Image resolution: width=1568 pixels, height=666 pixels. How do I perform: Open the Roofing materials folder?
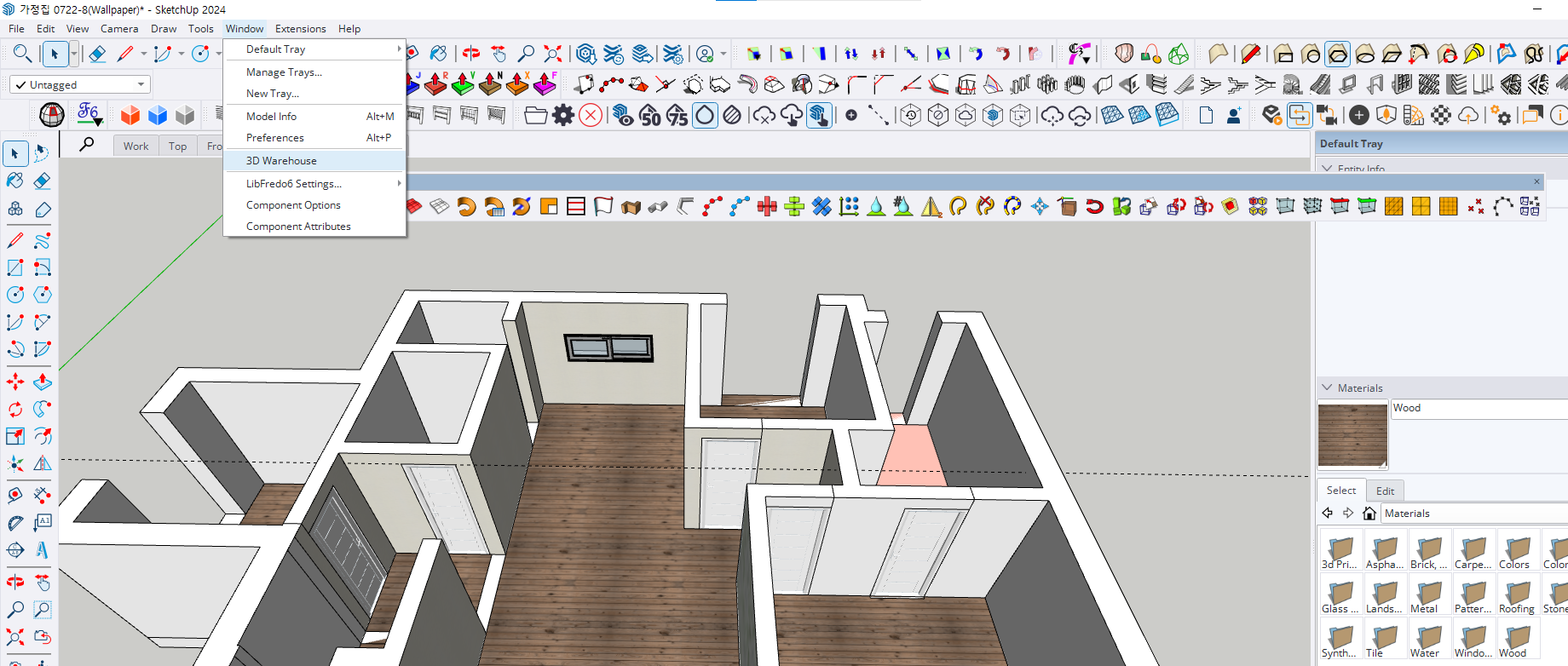(x=1518, y=594)
